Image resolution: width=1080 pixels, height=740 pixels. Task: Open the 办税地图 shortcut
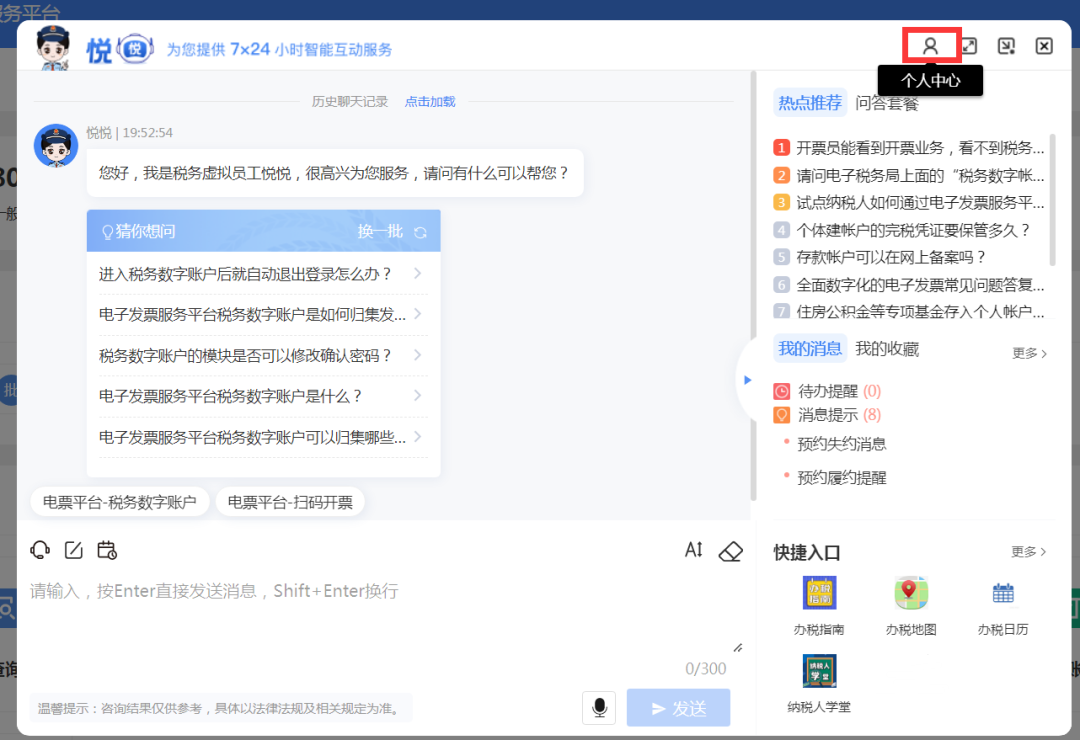(911, 606)
